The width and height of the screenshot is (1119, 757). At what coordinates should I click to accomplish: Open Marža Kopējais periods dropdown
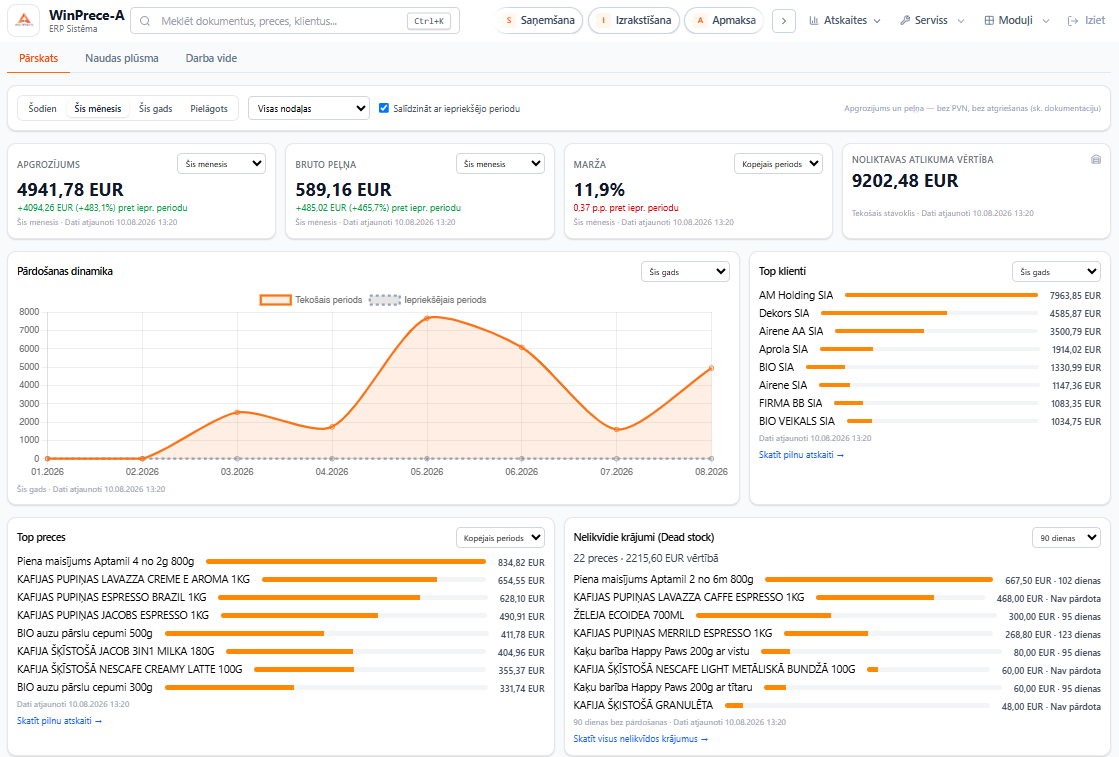[779, 163]
